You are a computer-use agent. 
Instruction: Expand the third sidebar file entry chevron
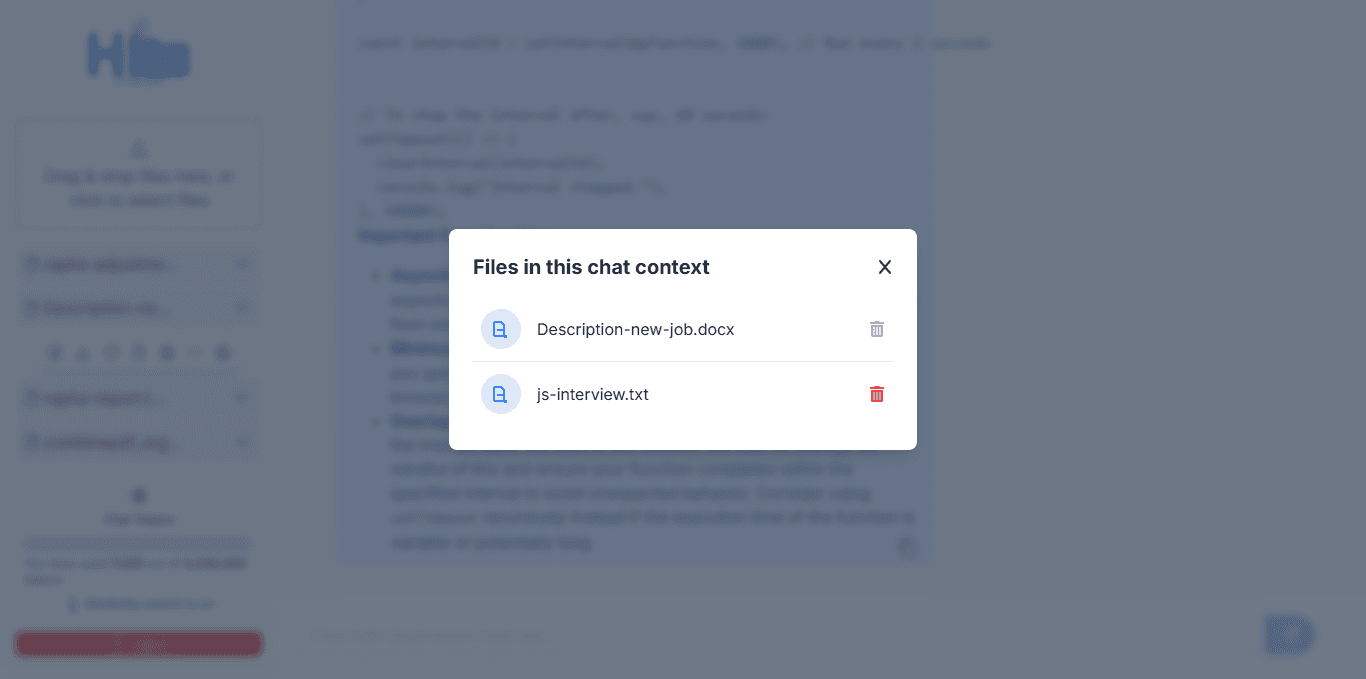point(241,398)
